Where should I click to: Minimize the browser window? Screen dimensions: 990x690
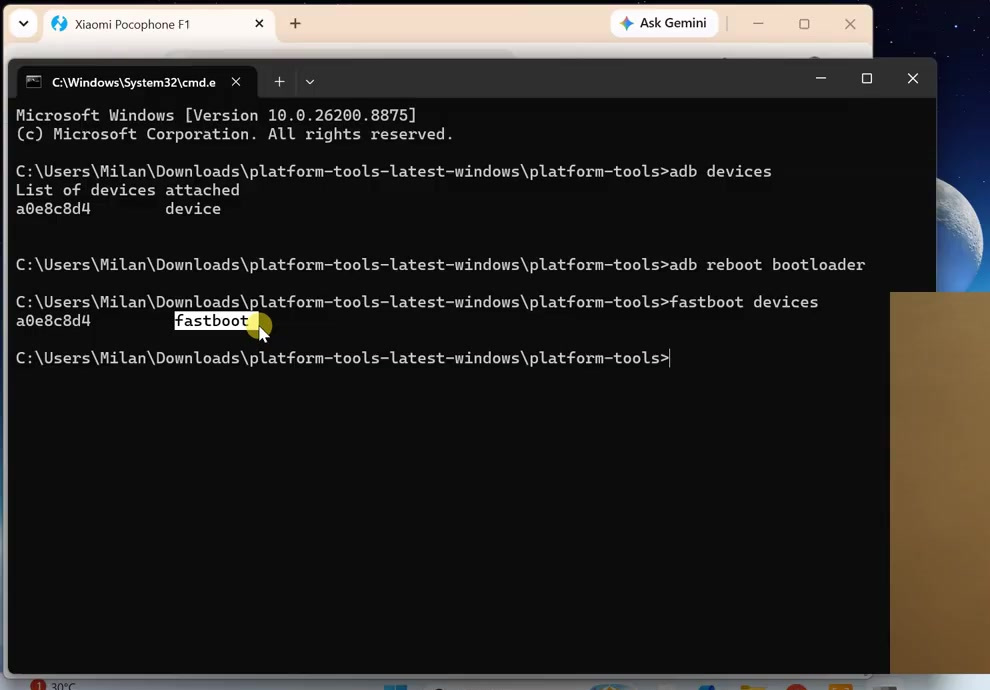[x=758, y=24]
